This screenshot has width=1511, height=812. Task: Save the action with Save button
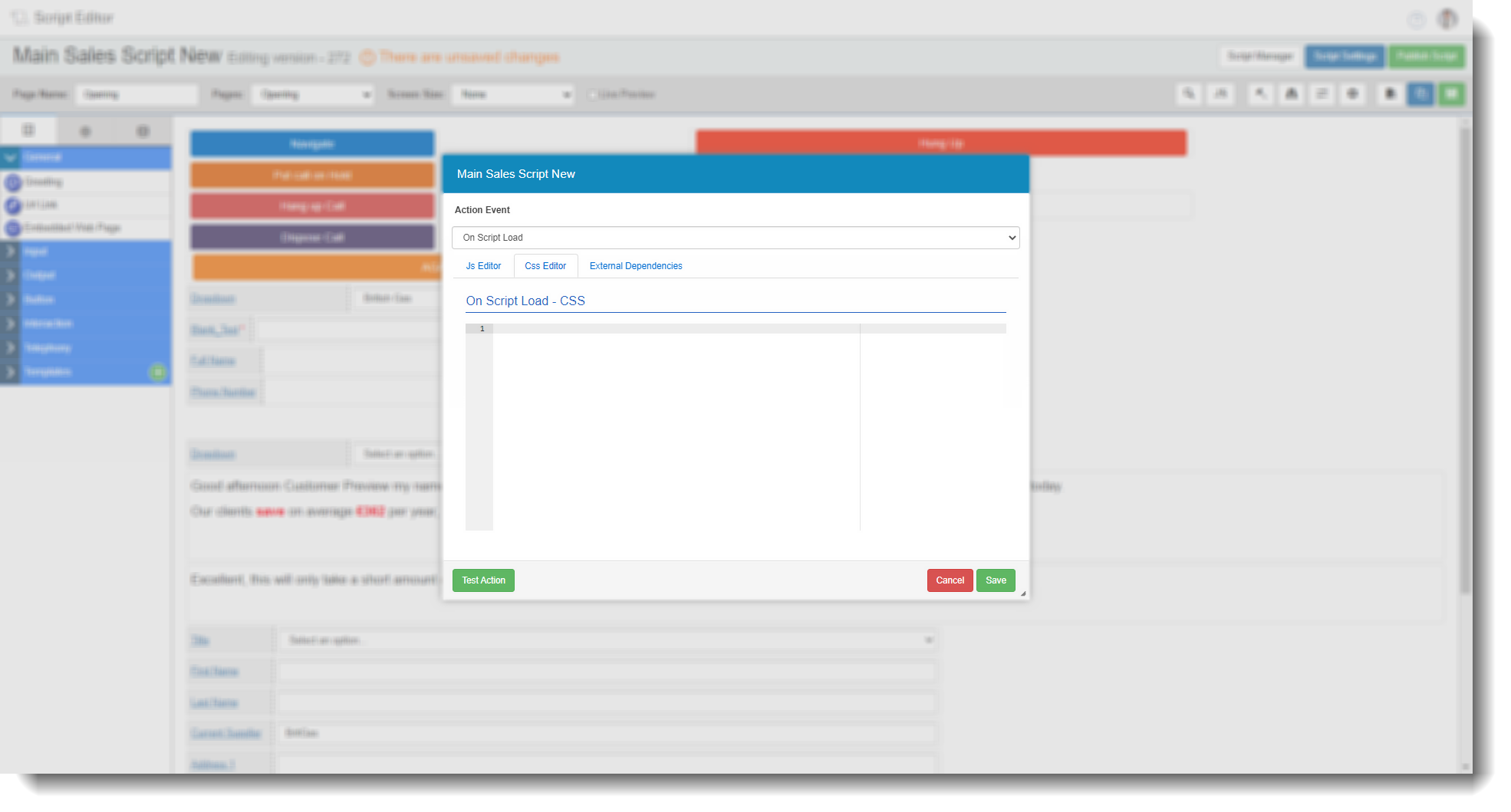tap(996, 580)
